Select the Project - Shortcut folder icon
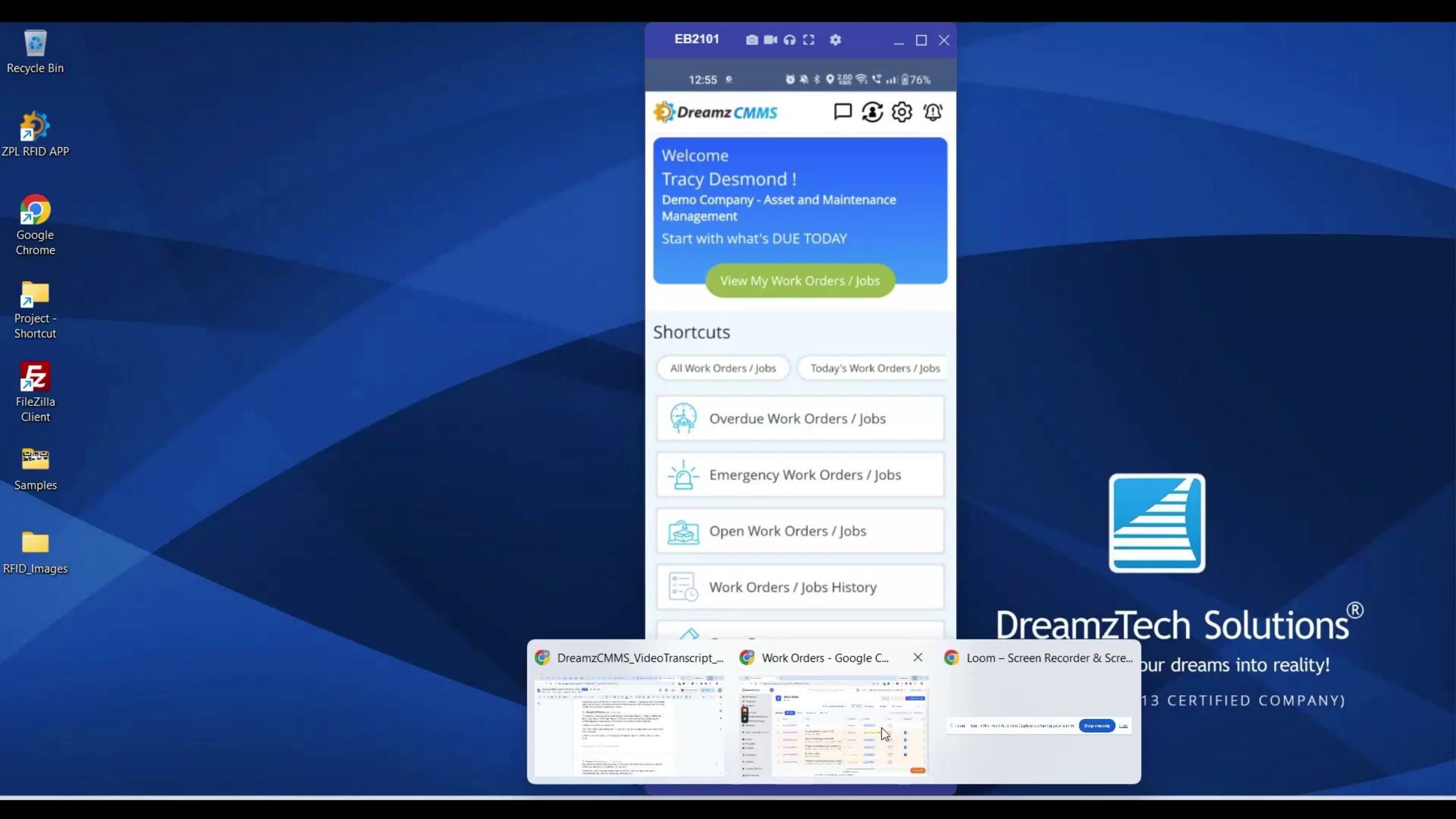The image size is (1456, 819). 35,309
